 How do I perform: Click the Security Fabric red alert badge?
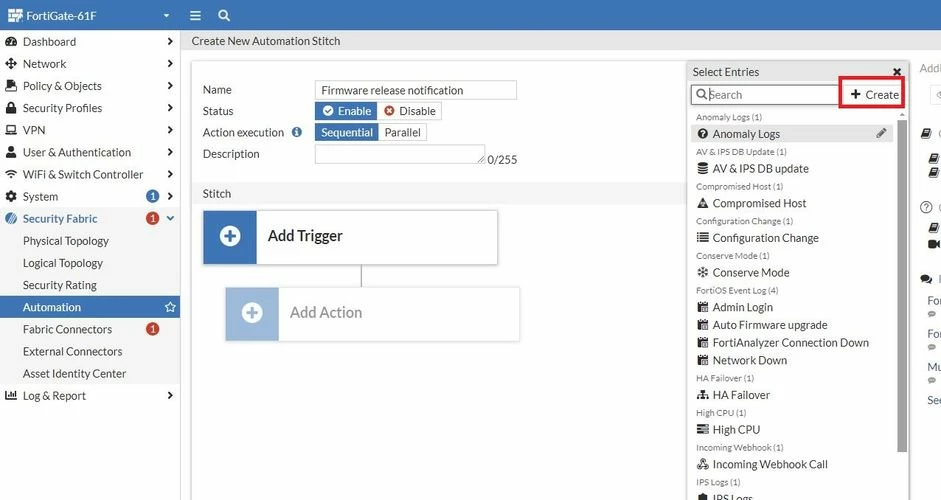click(152, 218)
